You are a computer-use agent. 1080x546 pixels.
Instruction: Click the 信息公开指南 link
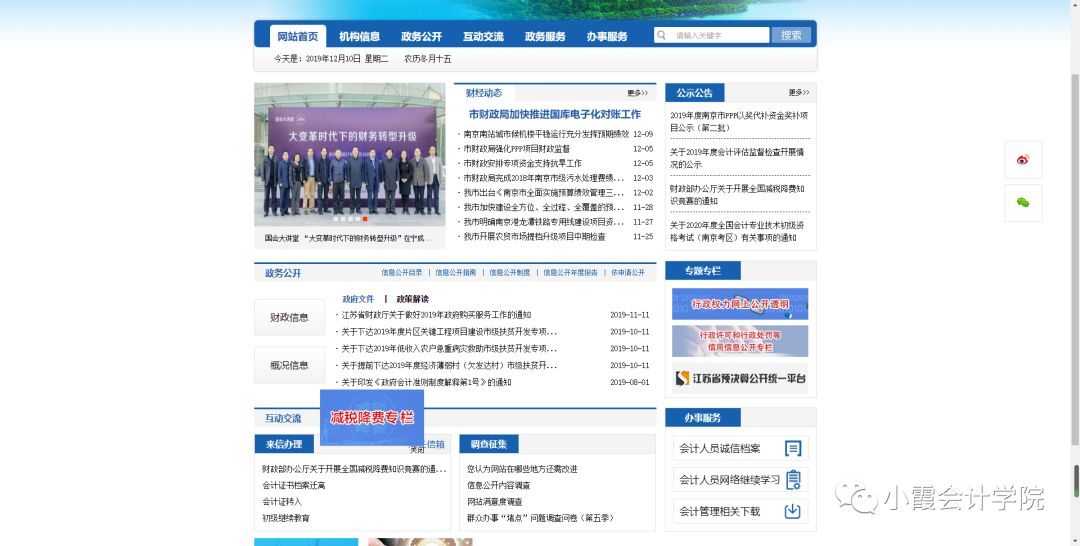pyautogui.click(x=455, y=273)
